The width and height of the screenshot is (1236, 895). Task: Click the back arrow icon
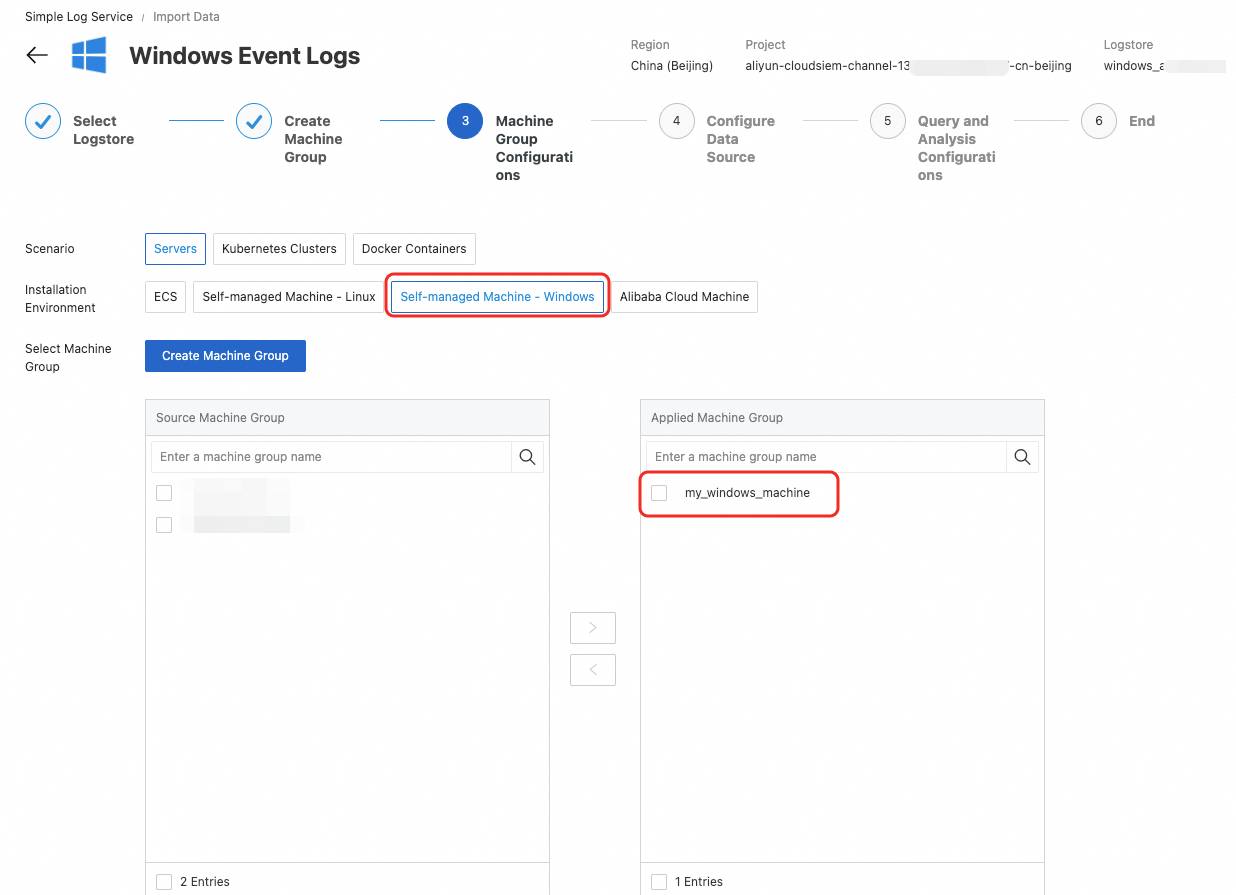point(37,55)
